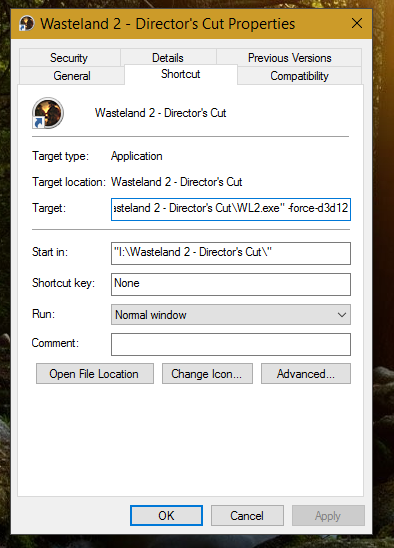
Task: Focus the Shortcut key field
Action: pyautogui.click(x=231, y=284)
